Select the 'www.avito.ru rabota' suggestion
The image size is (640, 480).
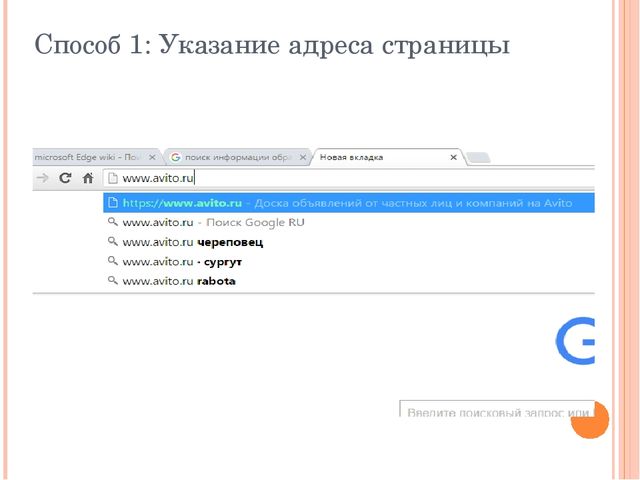tap(349, 281)
